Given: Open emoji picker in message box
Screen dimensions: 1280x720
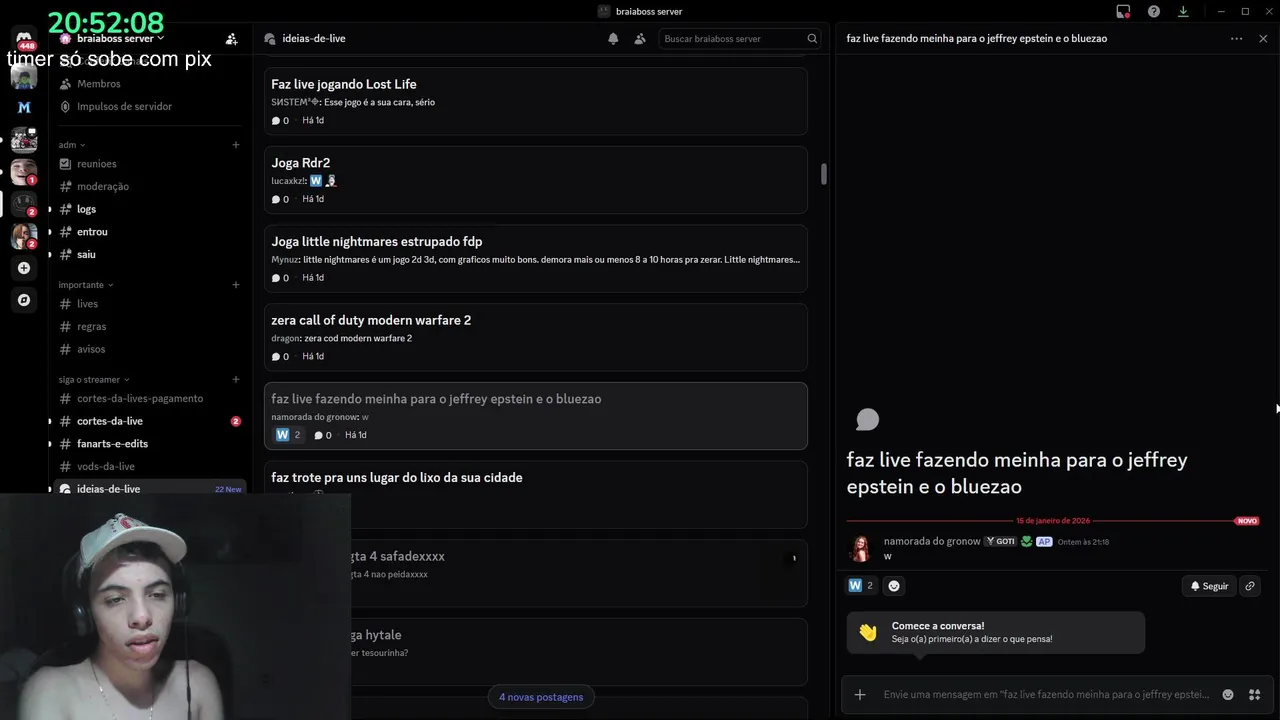Looking at the screenshot, I should point(1228,694).
